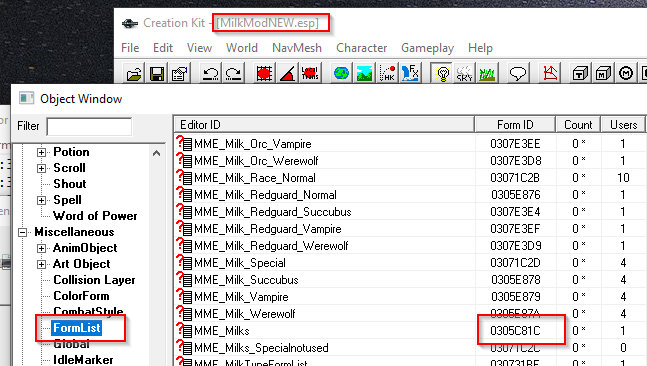
Task: Select ColorForm in the tree
Action: click(81, 296)
